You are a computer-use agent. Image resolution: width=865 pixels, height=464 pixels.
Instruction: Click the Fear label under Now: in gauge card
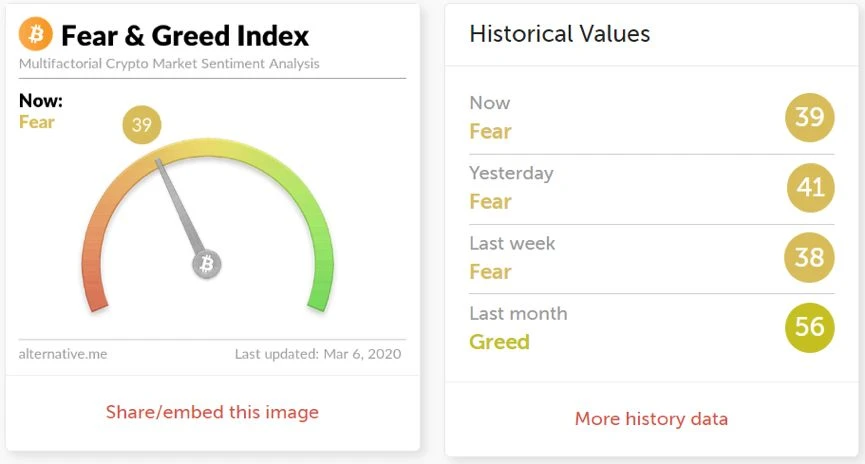(x=36, y=122)
